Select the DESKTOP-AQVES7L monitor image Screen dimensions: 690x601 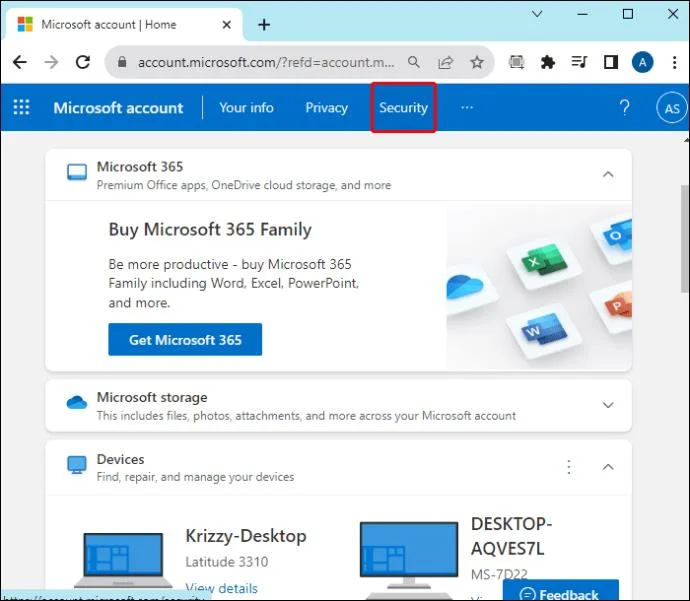(409, 555)
